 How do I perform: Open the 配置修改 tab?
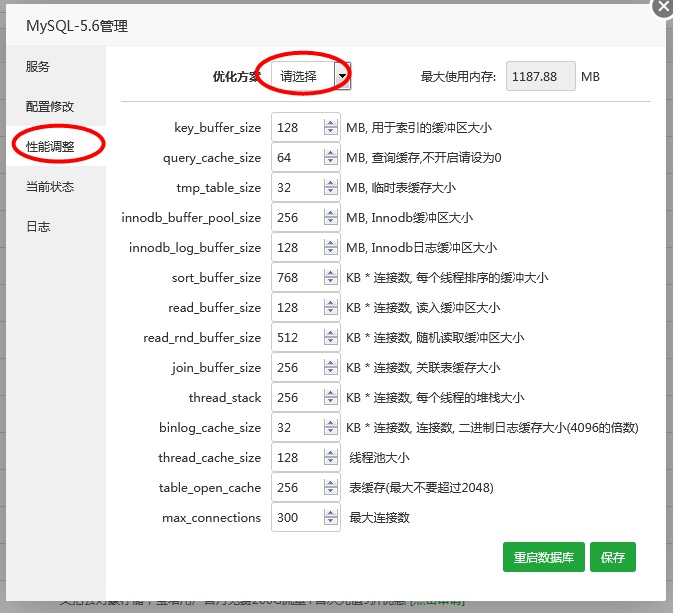point(56,106)
